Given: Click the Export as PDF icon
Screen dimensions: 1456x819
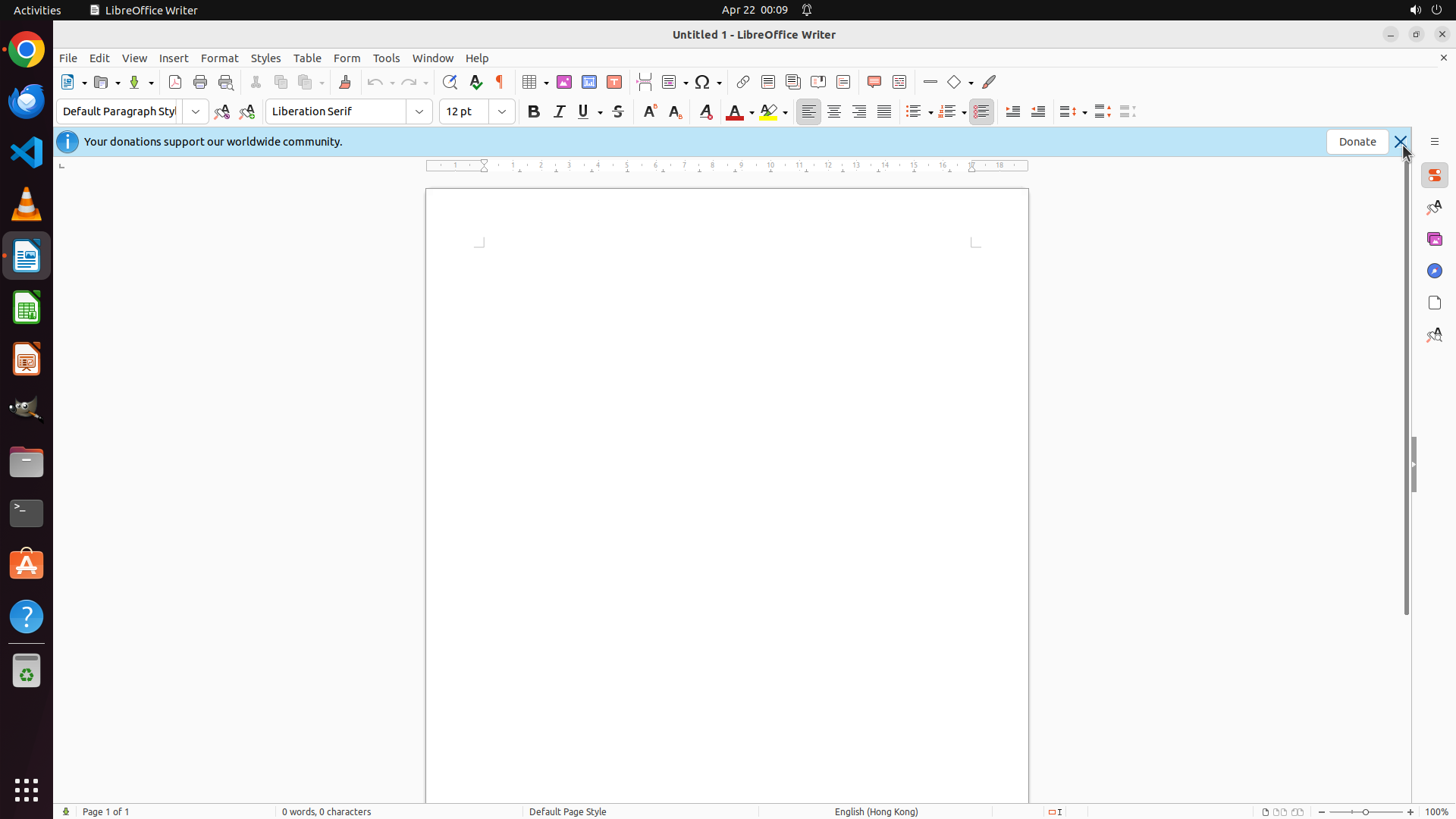Looking at the screenshot, I should (x=175, y=82).
